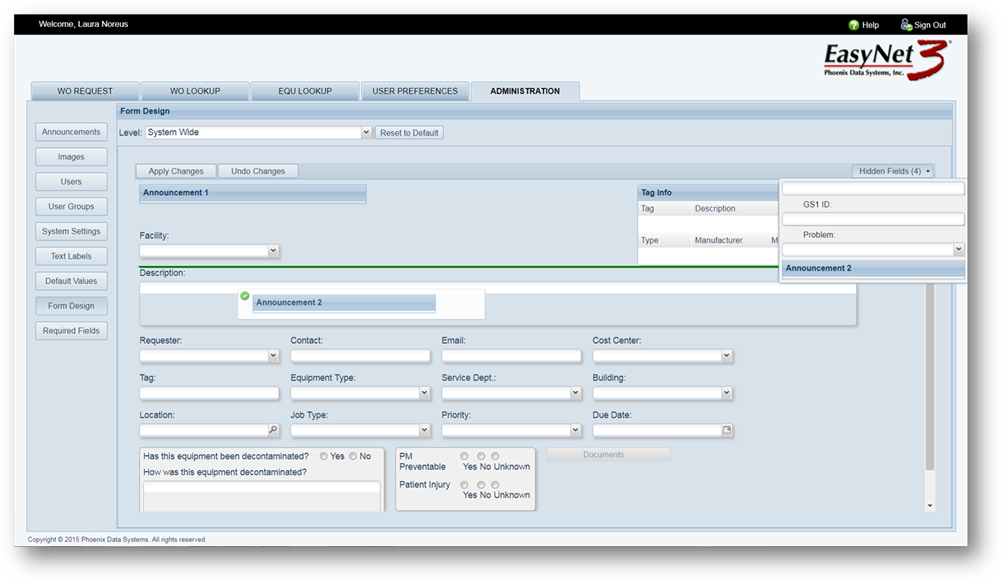Open the Hidden Fields (4) dropdown
The width and height of the screenshot is (1002, 582).
click(x=894, y=171)
